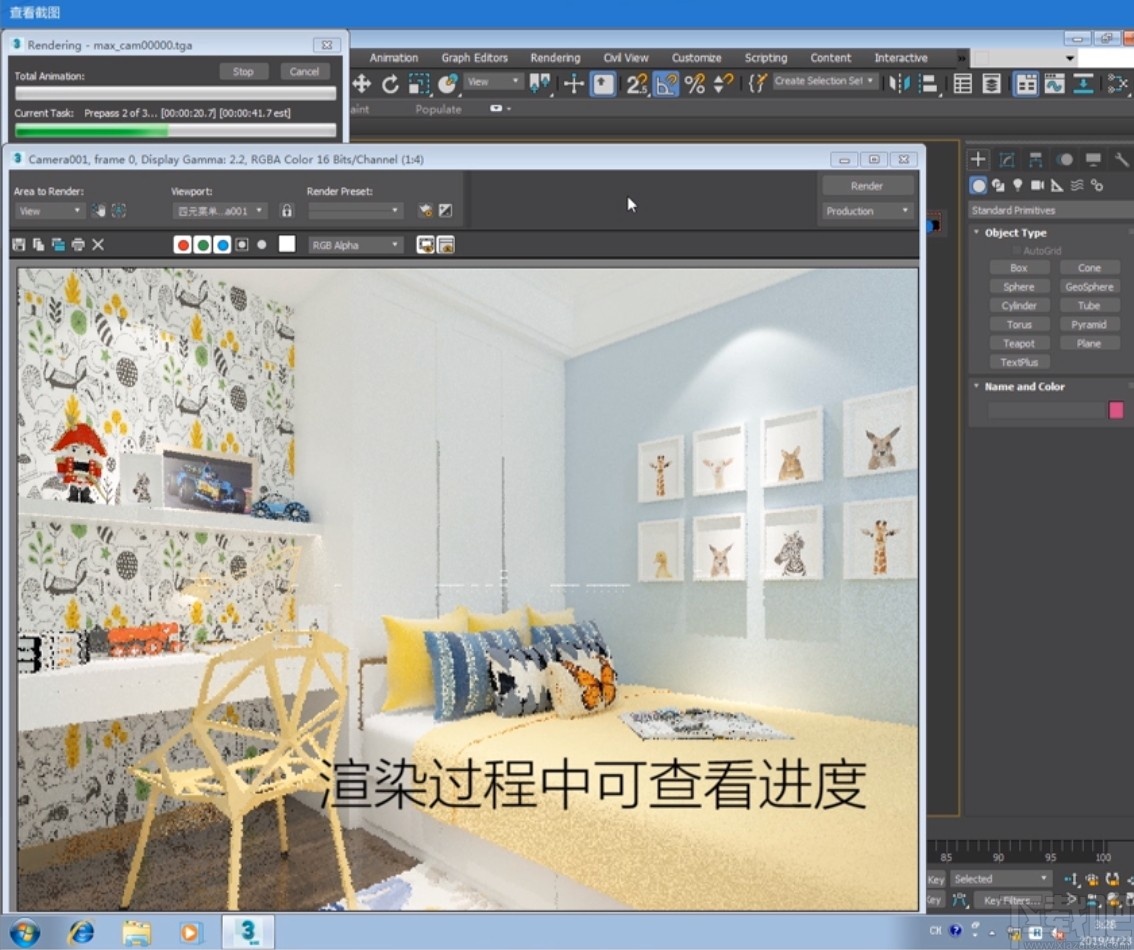Click the Key Filters button
Viewport: 1134px width, 950px height.
[1011, 900]
